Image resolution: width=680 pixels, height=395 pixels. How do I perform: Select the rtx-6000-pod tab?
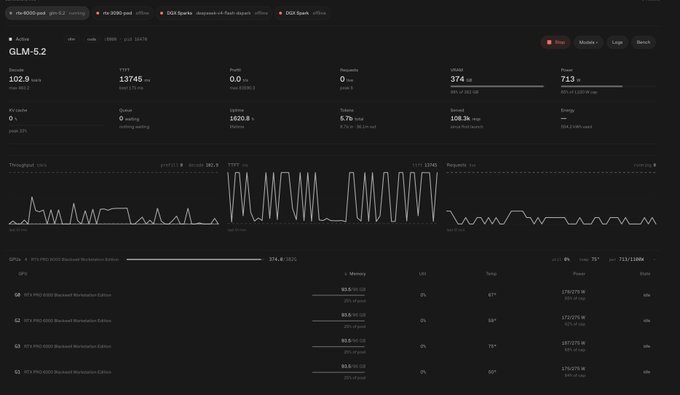[x=47, y=13]
